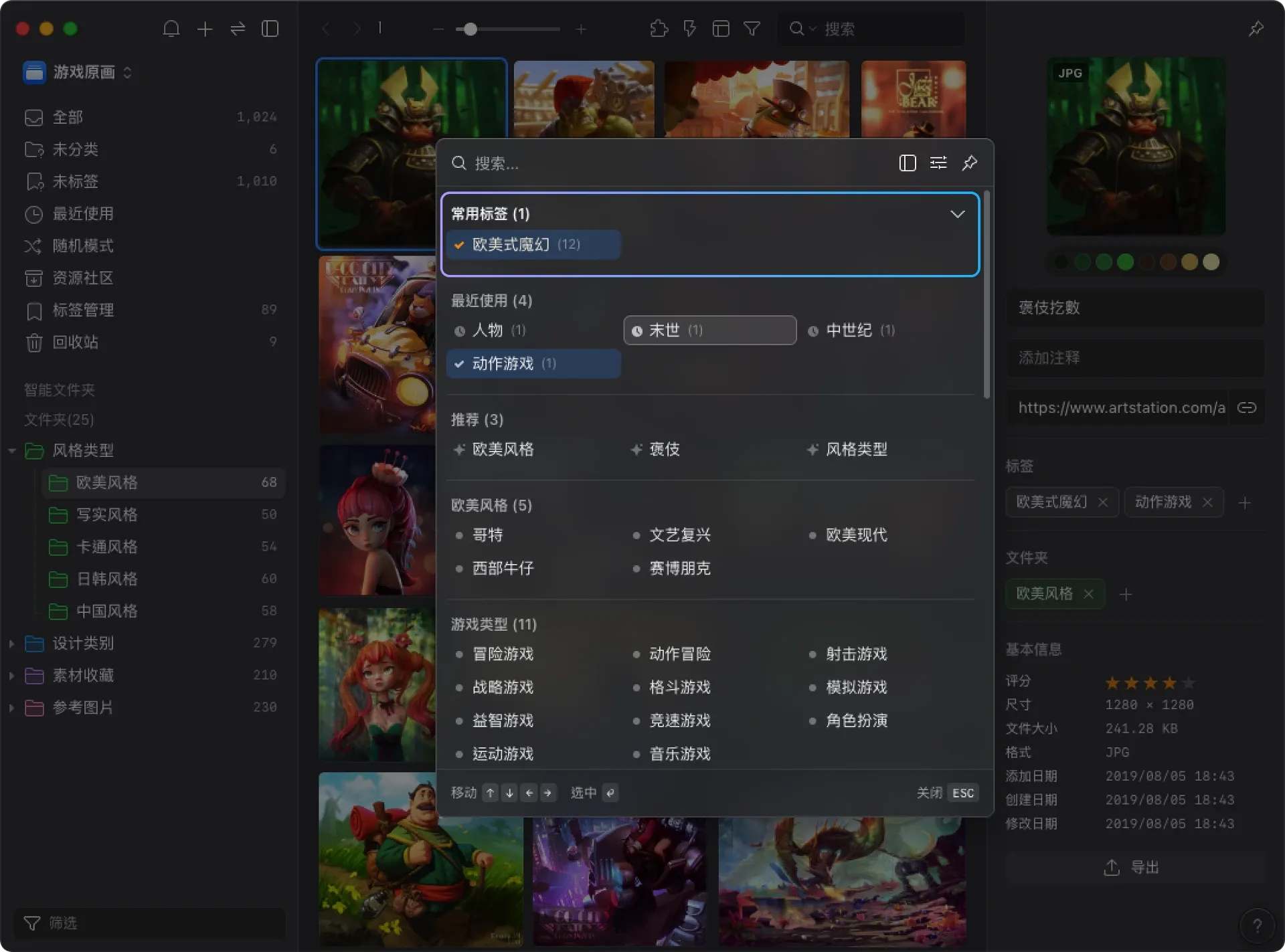Click the 添加注释 note field
The image size is (1285, 952).
click(1135, 358)
